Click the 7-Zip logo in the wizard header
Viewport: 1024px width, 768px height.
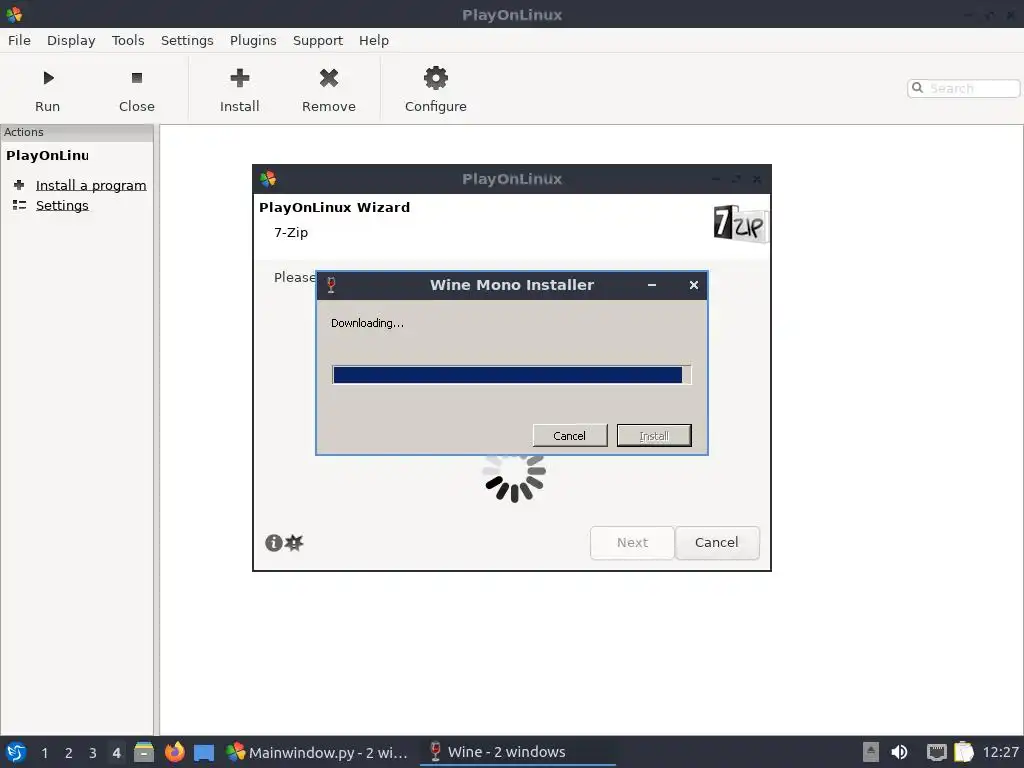tap(741, 224)
